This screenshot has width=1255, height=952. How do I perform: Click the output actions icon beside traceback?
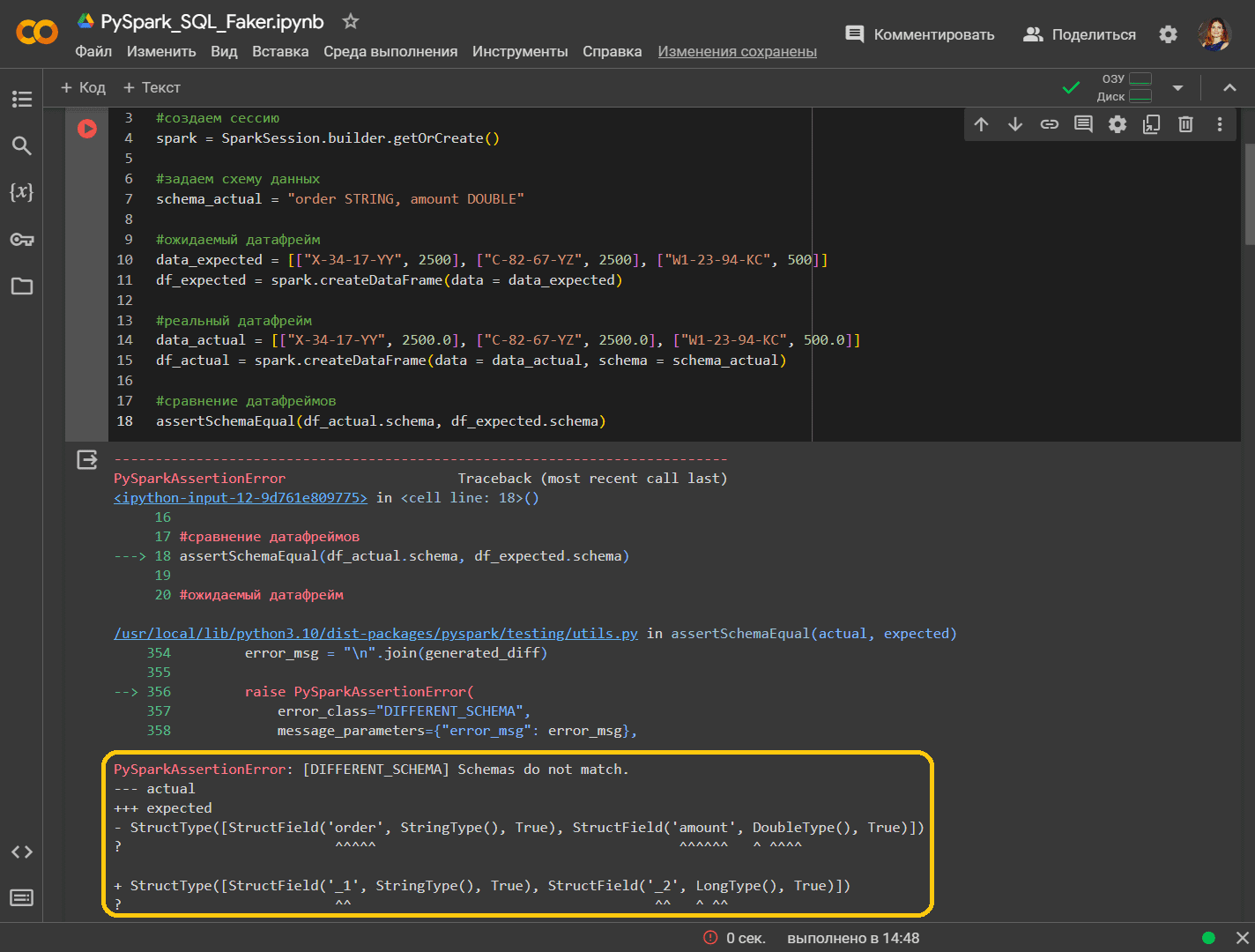[x=87, y=459]
